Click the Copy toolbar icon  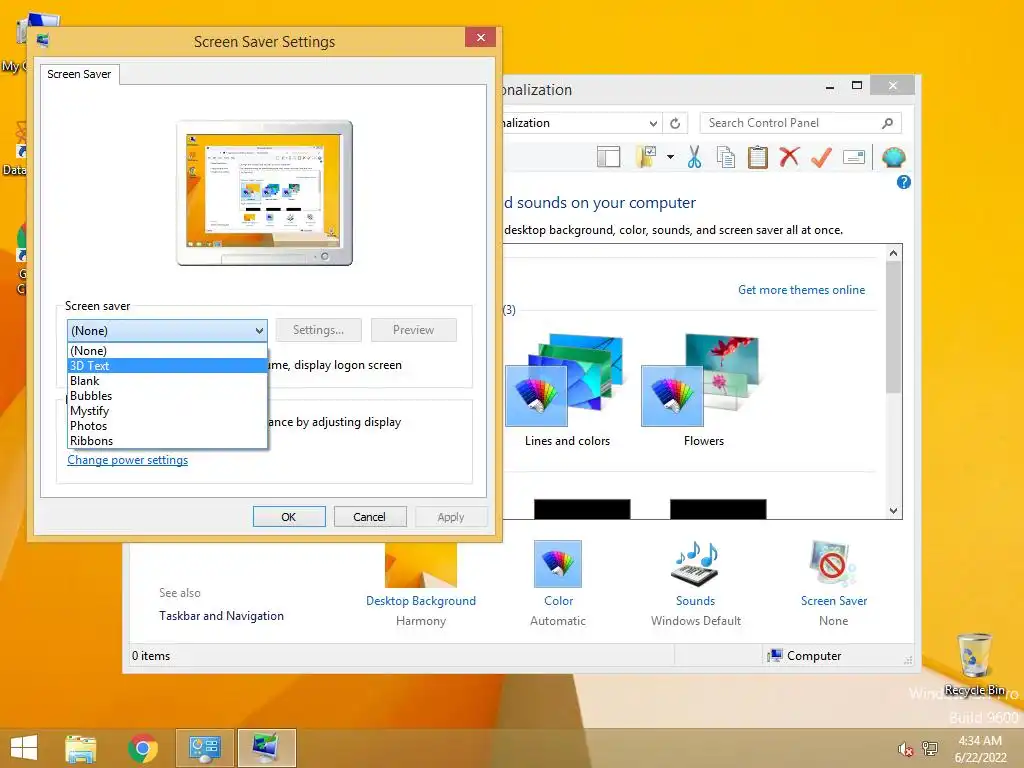726,157
